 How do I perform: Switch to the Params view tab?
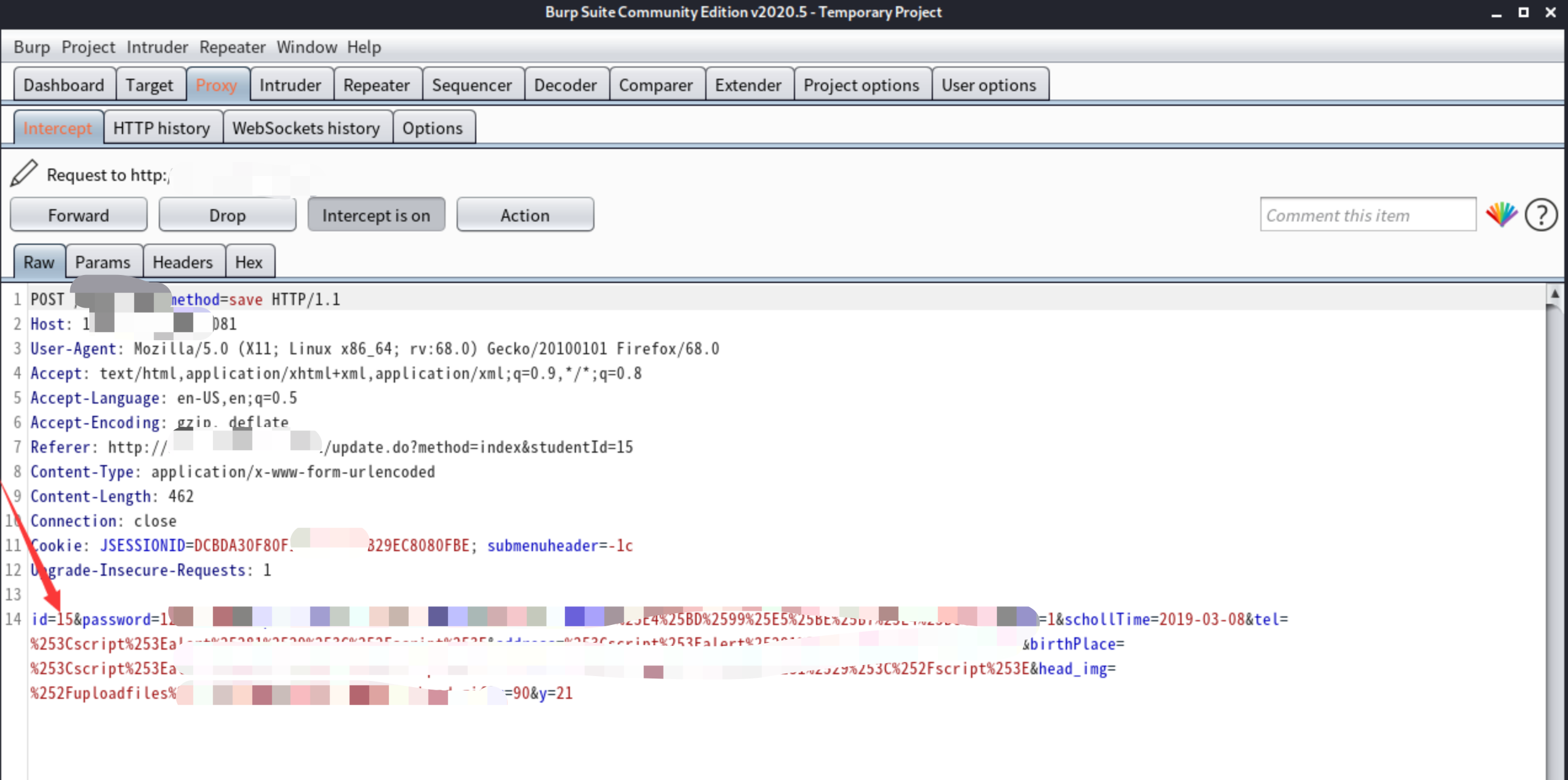tap(103, 262)
